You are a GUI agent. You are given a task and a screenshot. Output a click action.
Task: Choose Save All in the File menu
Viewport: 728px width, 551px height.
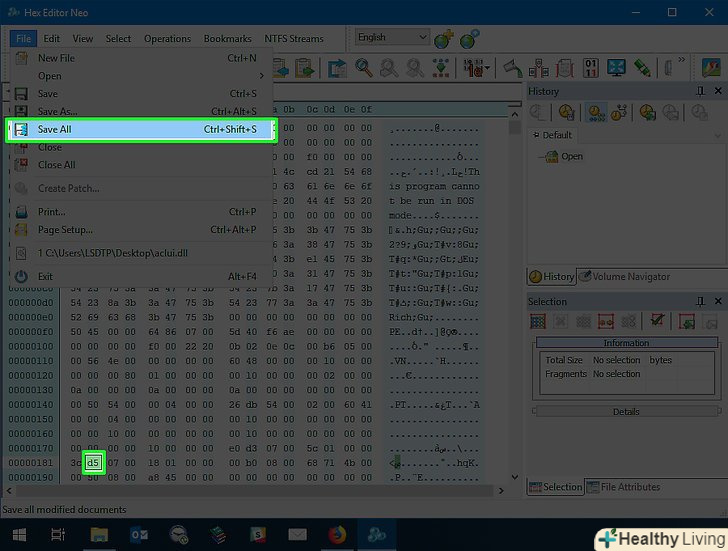[141, 130]
